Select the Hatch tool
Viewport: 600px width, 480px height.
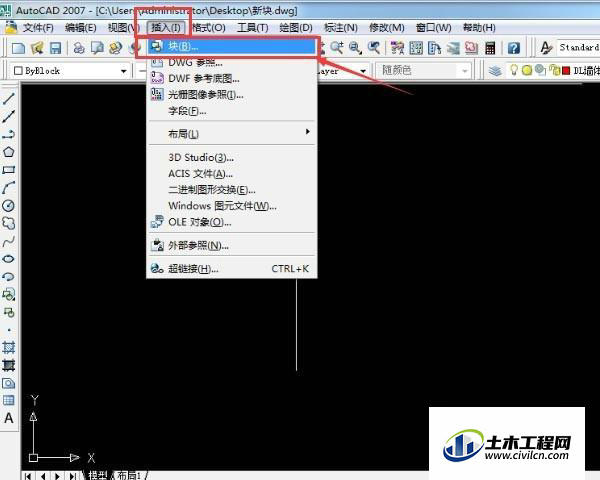click(8, 348)
